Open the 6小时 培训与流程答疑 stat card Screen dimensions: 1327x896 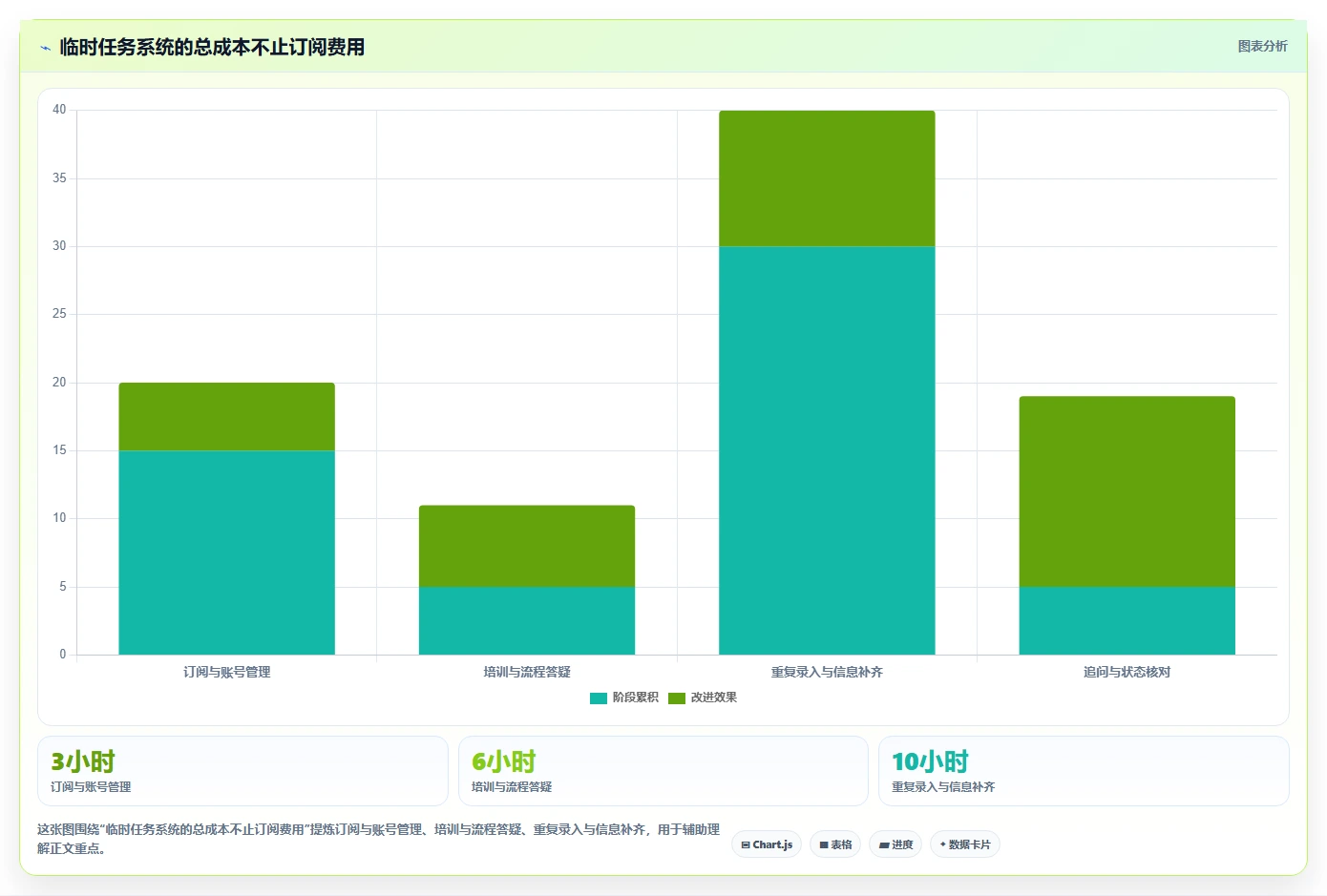click(663, 771)
